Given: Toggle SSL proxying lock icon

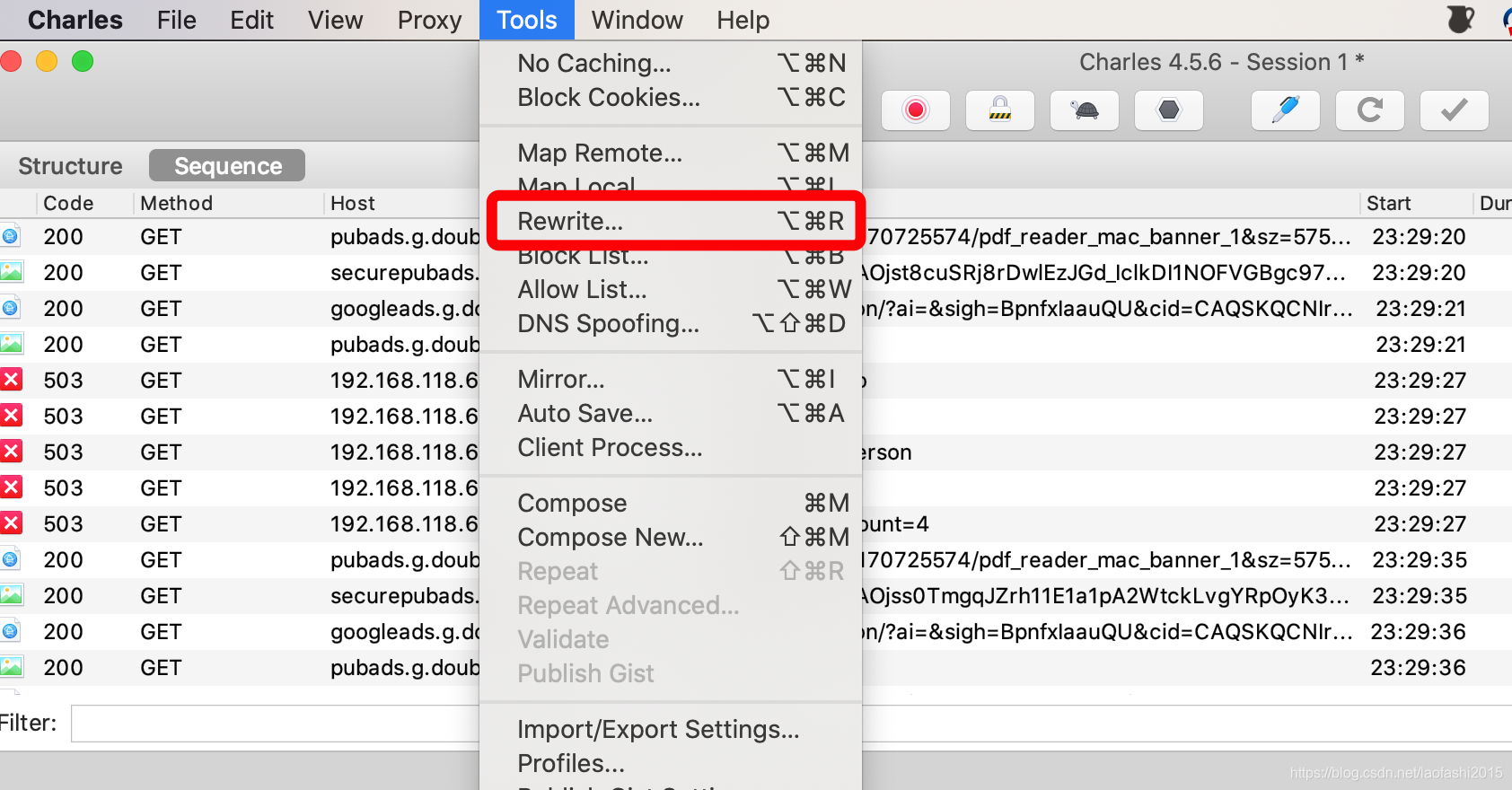Looking at the screenshot, I should (999, 110).
